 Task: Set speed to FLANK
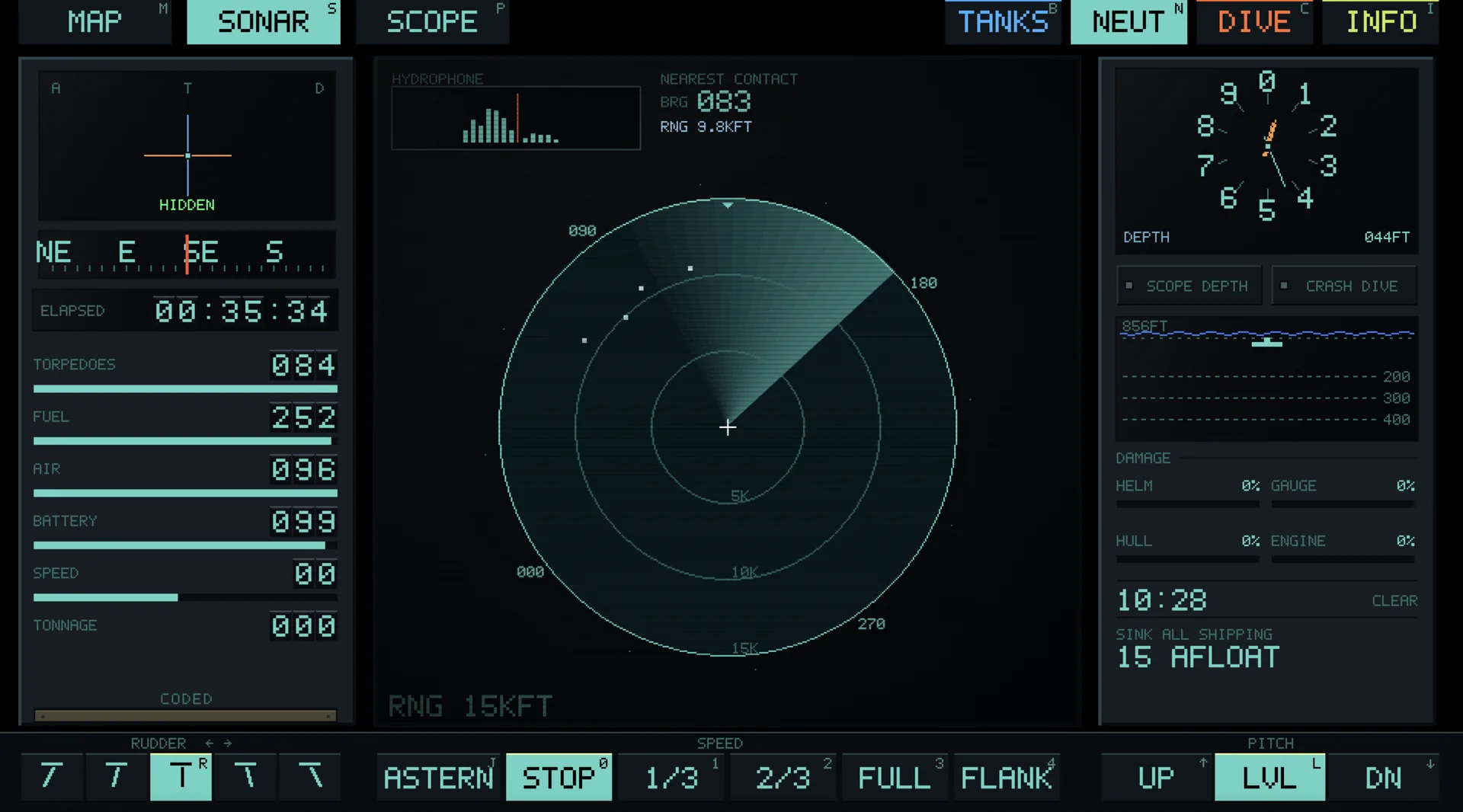pos(1007,777)
